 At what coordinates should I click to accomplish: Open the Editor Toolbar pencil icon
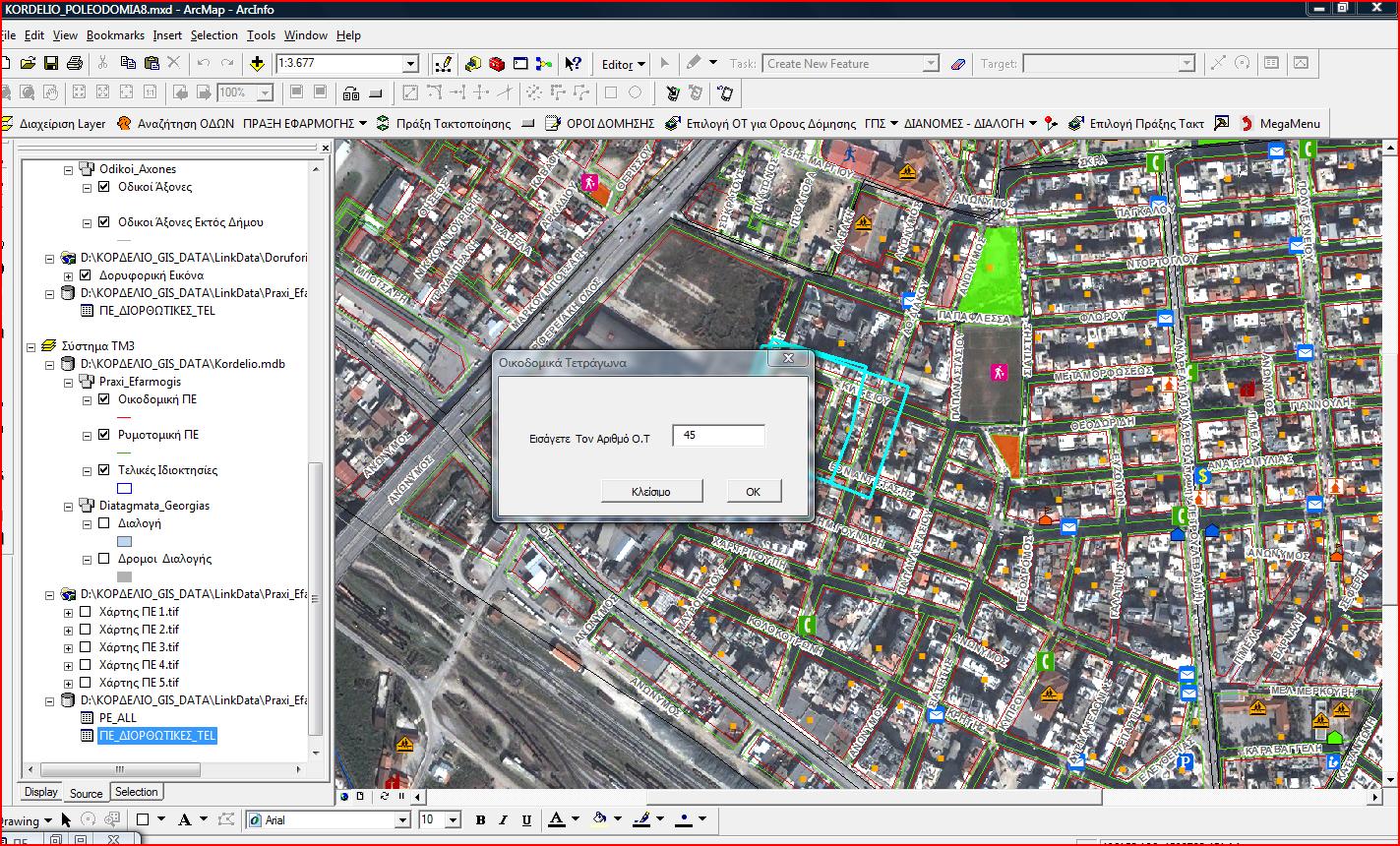point(443,63)
